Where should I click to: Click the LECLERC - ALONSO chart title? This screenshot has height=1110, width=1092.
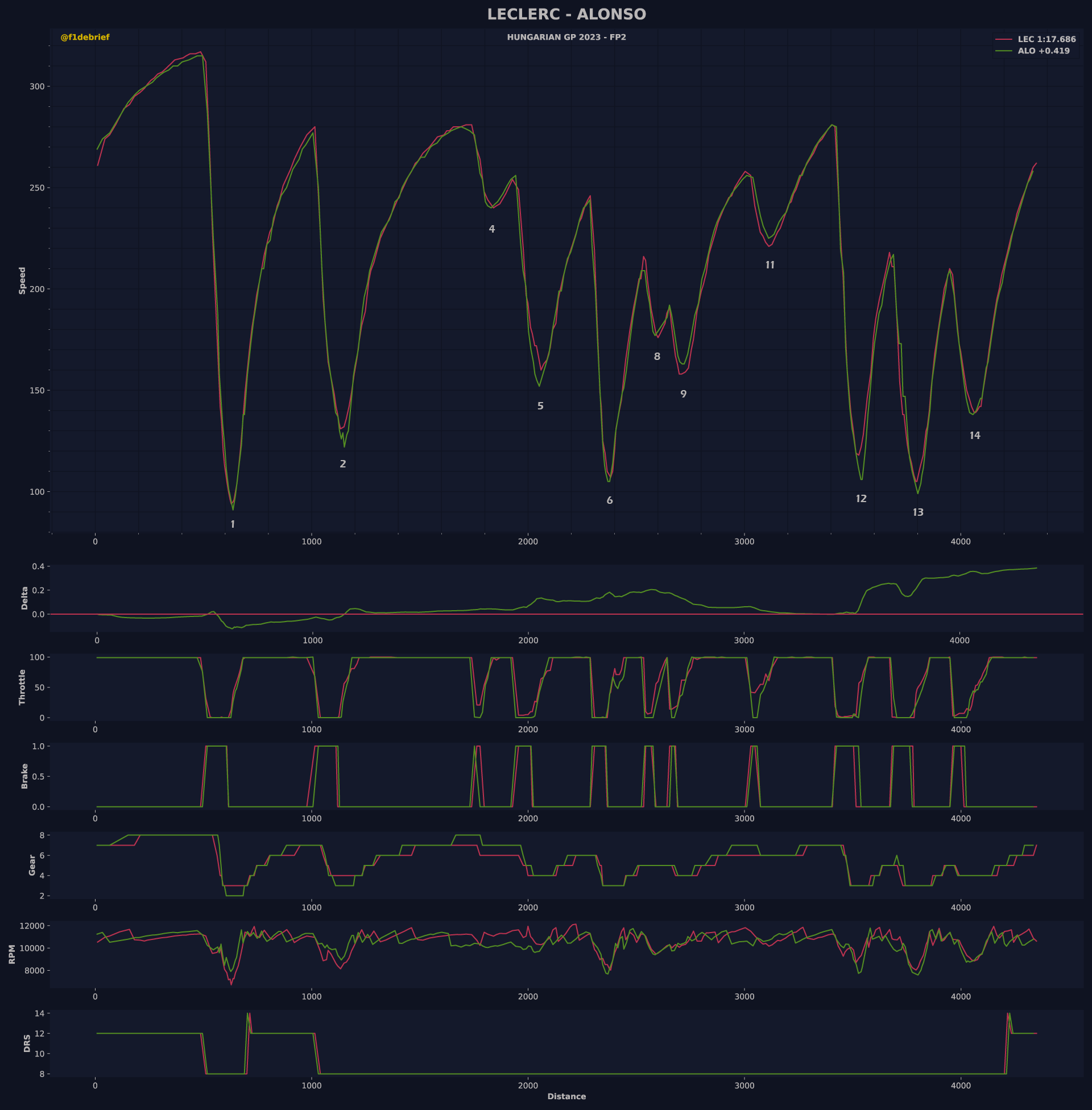tap(566, 14)
